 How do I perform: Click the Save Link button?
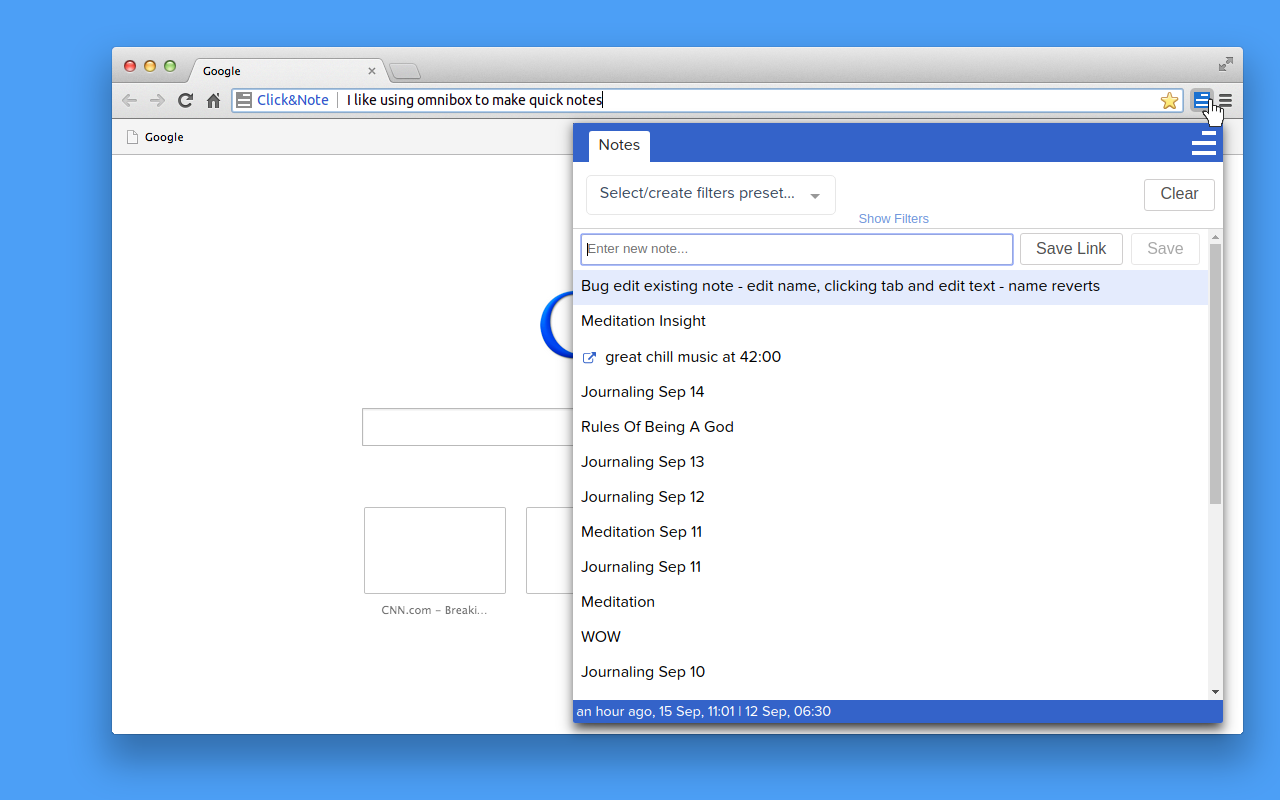pyautogui.click(x=1071, y=249)
